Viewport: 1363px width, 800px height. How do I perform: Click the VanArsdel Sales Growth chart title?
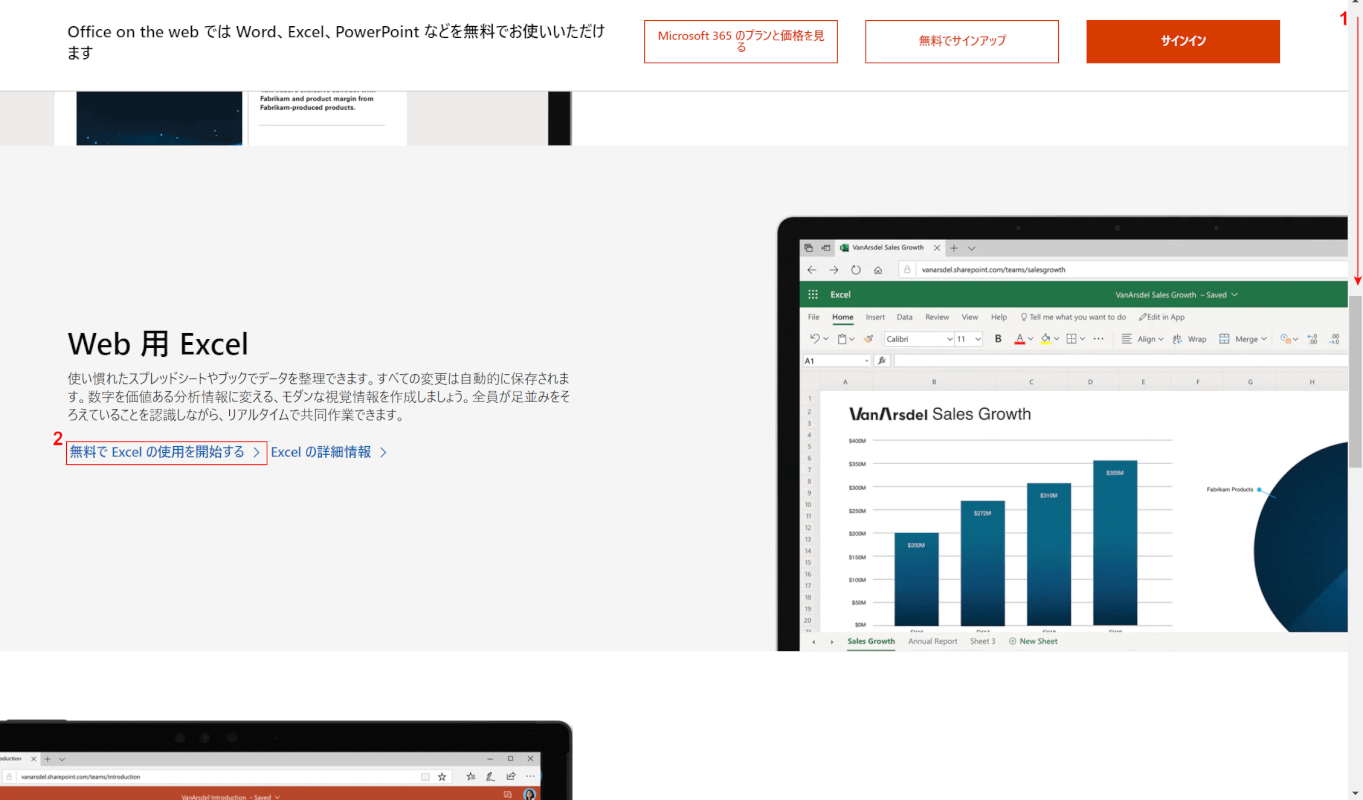click(940, 414)
